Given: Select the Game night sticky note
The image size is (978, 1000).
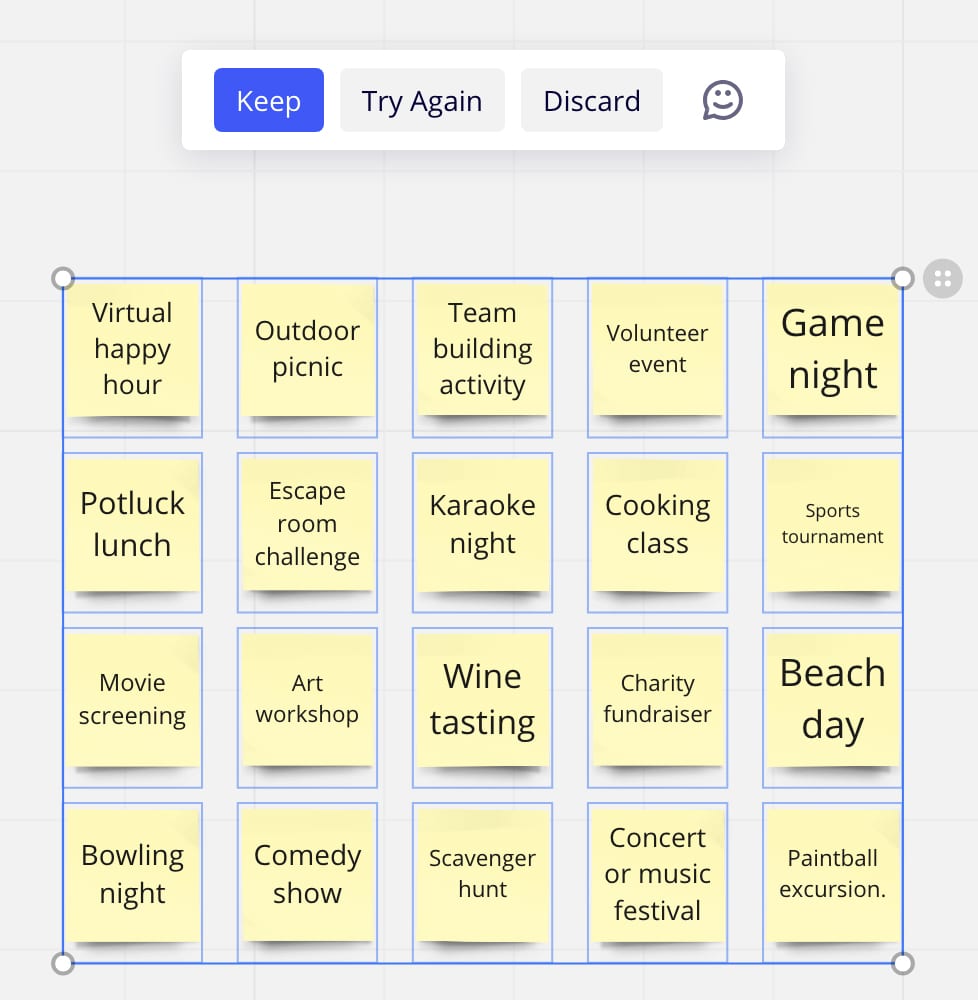Looking at the screenshot, I should pos(832,349).
